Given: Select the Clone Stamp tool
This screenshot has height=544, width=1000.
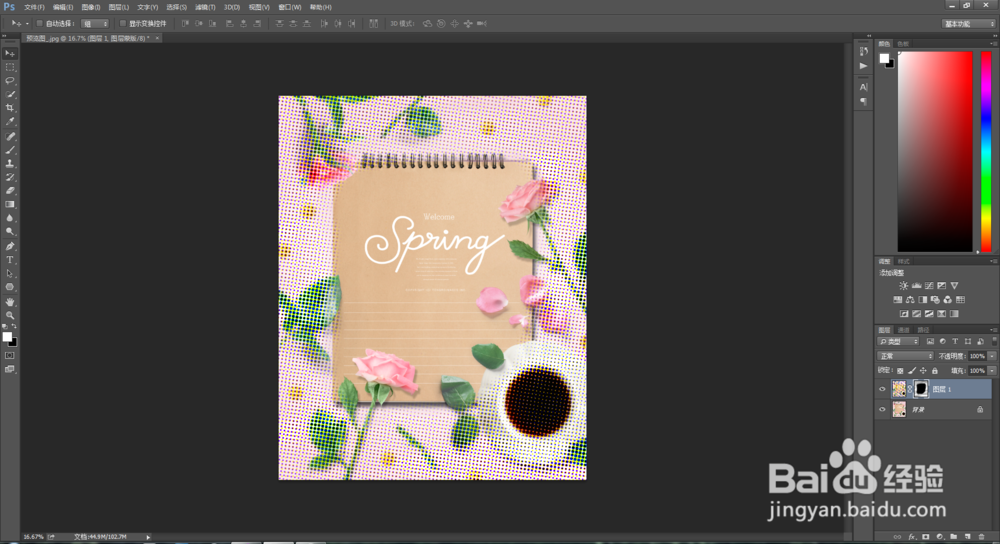Looking at the screenshot, I should click(10, 163).
